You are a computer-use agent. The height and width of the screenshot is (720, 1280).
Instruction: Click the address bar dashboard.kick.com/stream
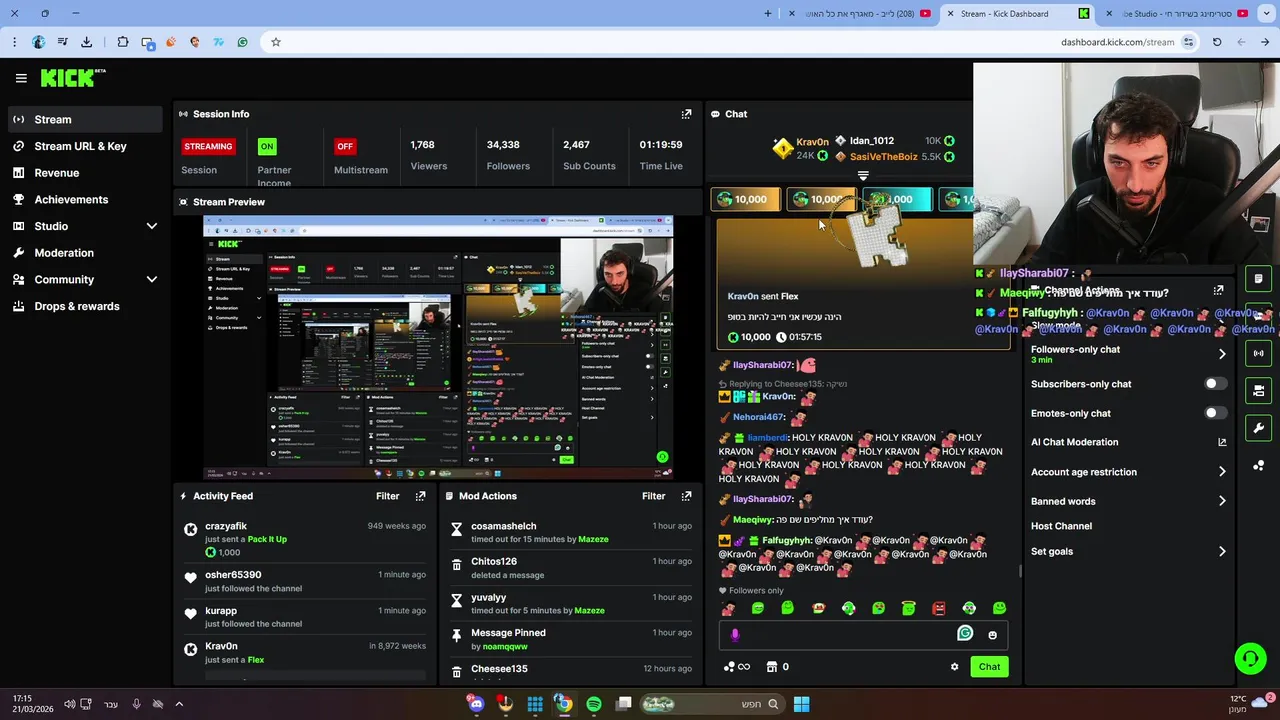[x=1117, y=42]
